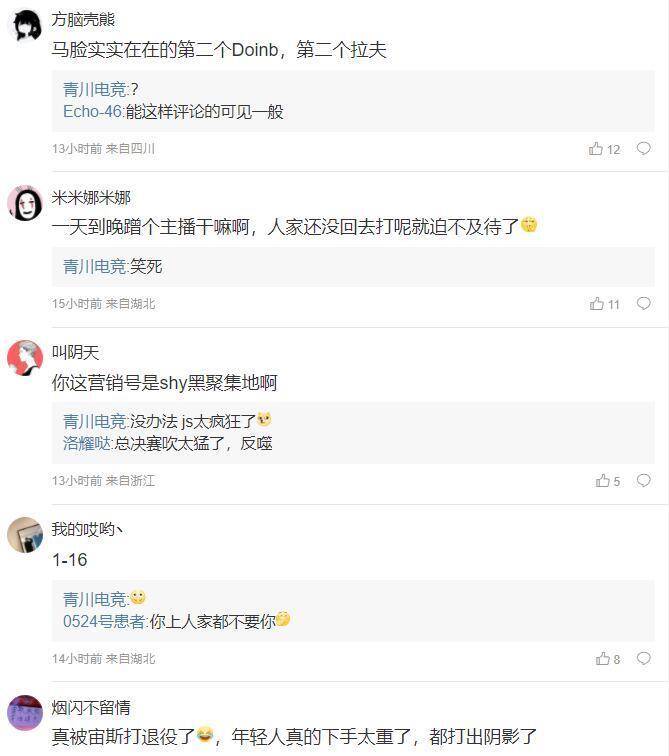The width and height of the screenshot is (669, 756).
Task: Open avatar of 我的哎哟丶
Action: (x=24, y=535)
